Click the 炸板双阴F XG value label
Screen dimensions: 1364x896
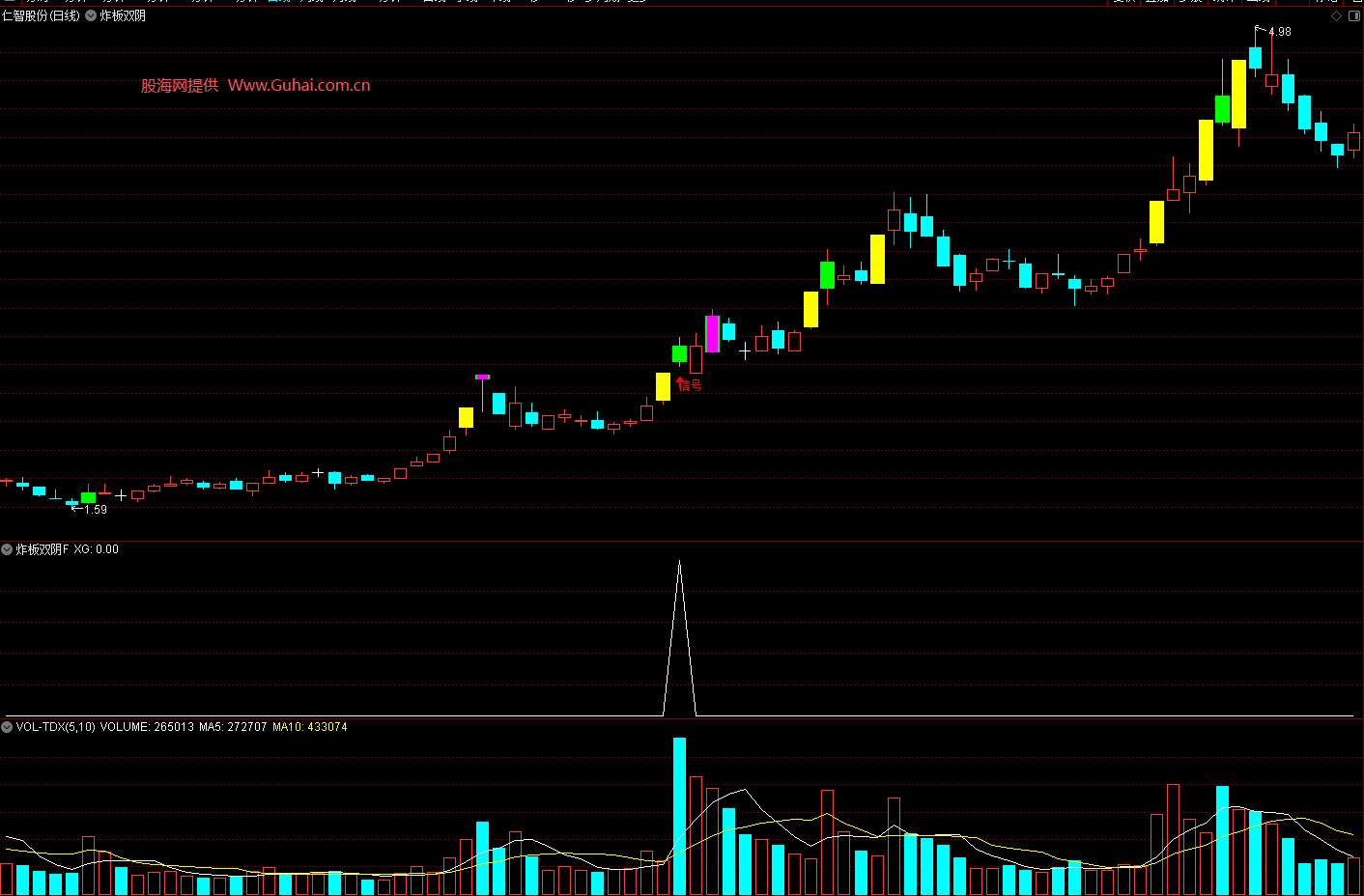(96, 549)
